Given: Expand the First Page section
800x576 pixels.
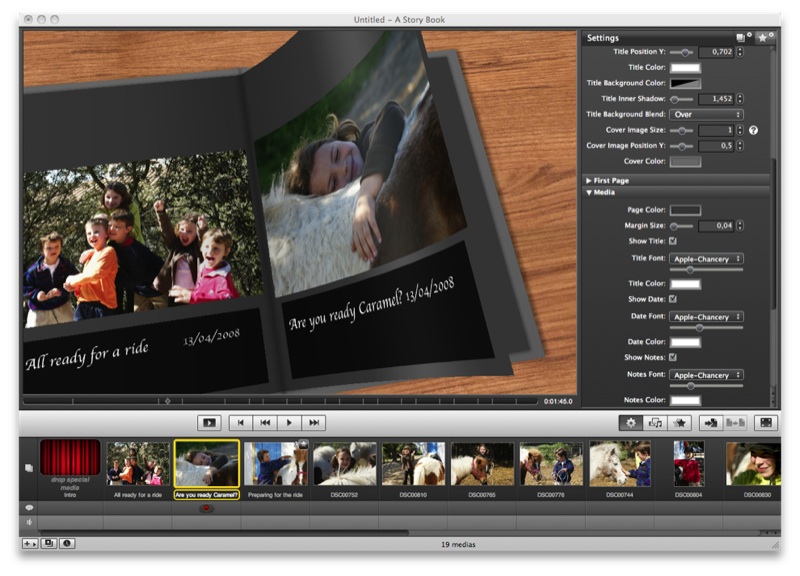Looking at the screenshot, I should click(589, 180).
